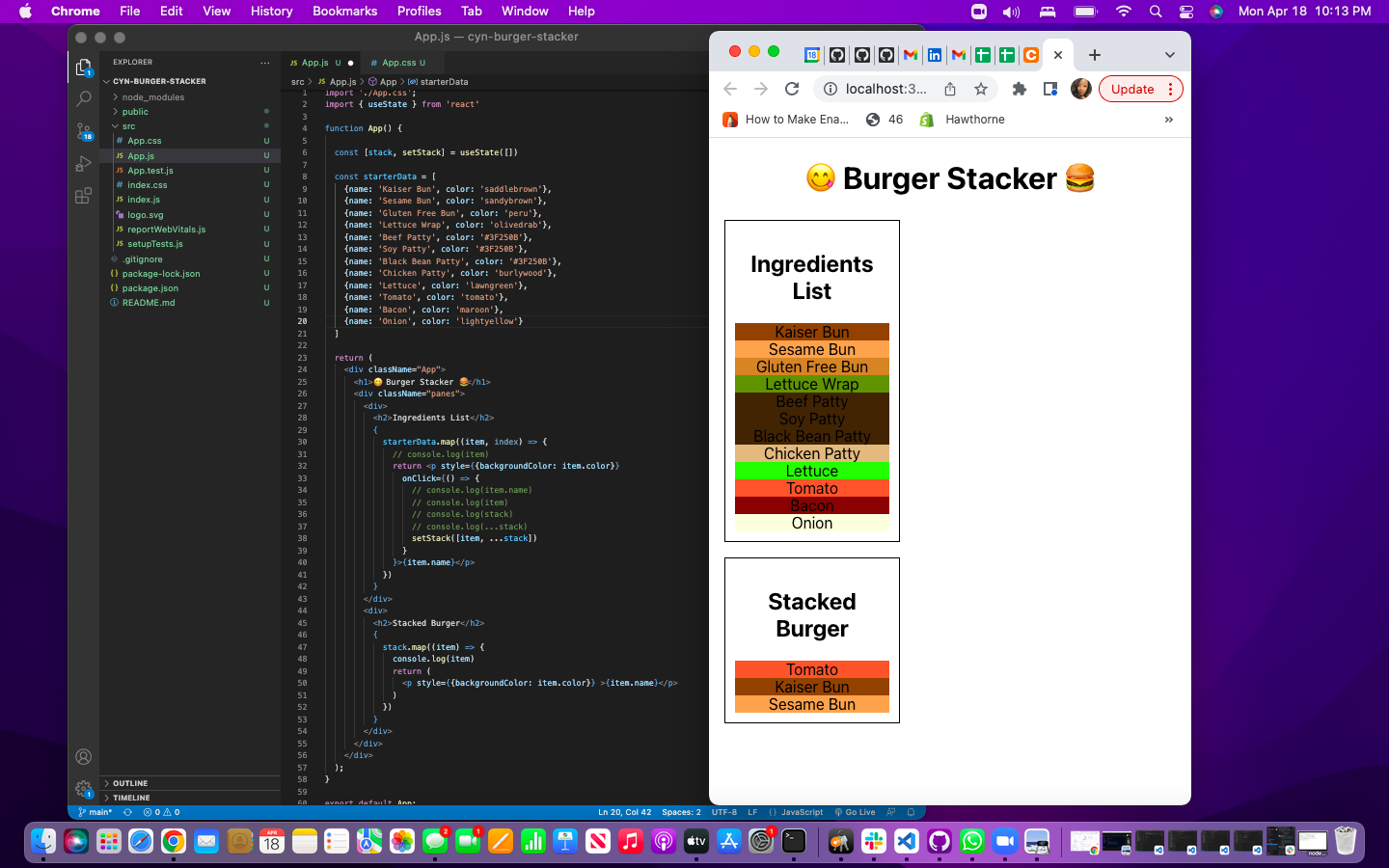This screenshot has width=1389, height=868.
Task: Open the How to Make Ena... bookmark
Action: (785, 120)
